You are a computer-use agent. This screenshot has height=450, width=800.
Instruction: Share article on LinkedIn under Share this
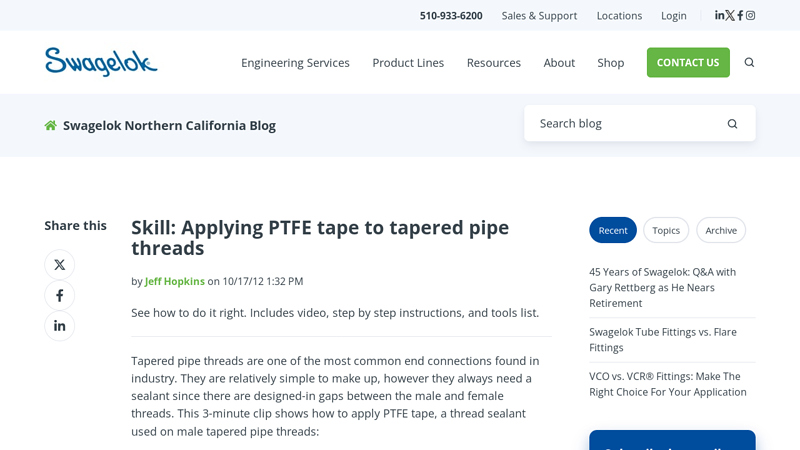pyautogui.click(x=59, y=326)
